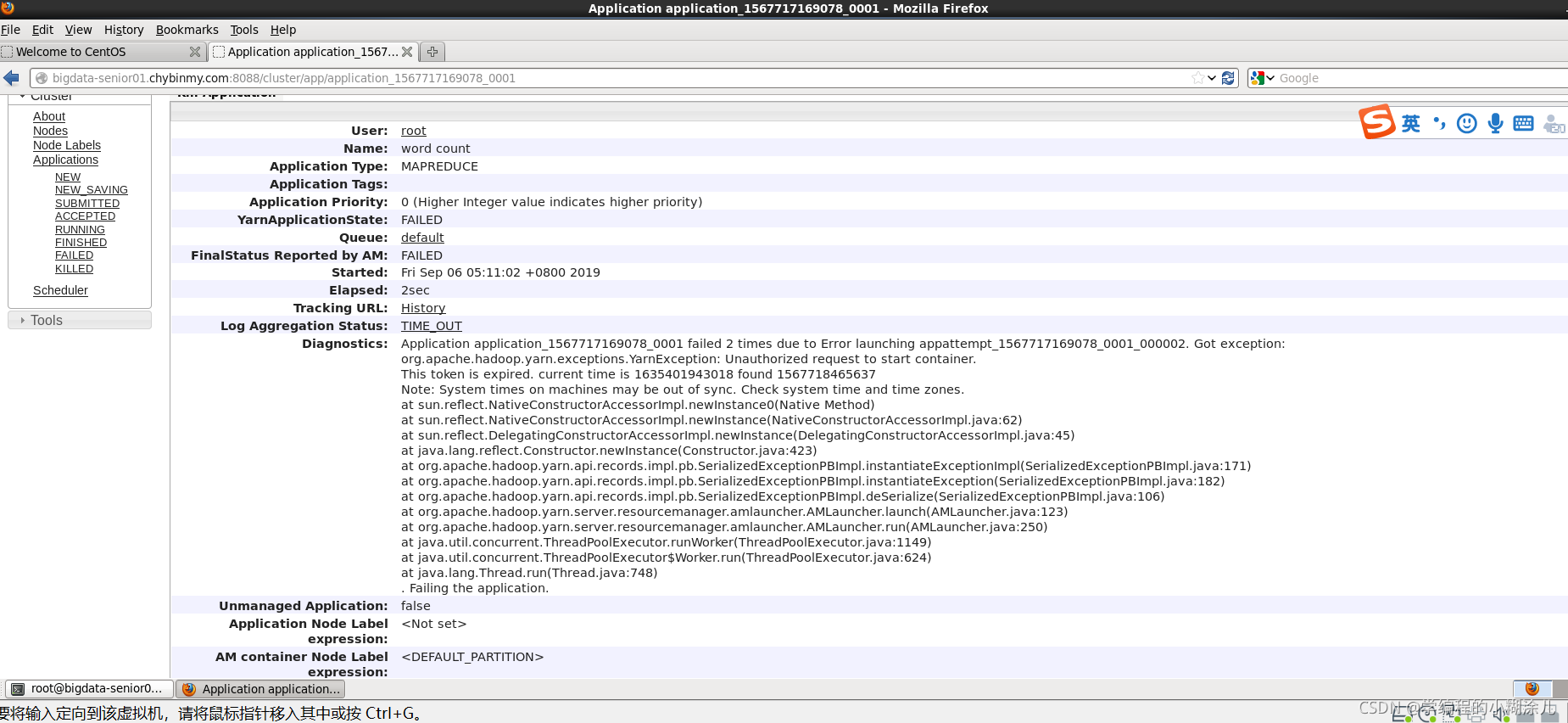Image resolution: width=1568 pixels, height=723 pixels.
Task: Expand the Tools sidebar section
Action: coord(80,320)
